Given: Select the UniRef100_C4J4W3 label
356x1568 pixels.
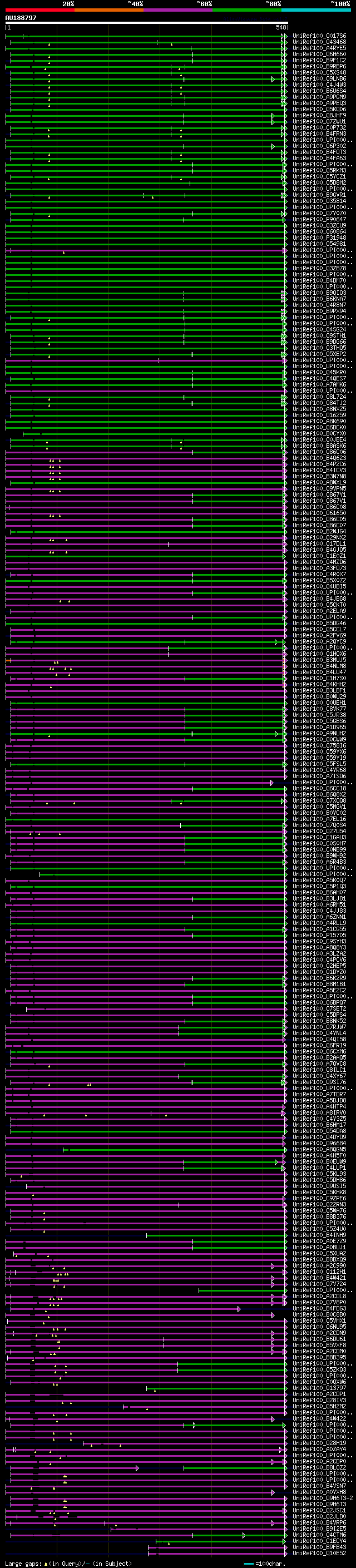Looking at the screenshot, I should [319, 85].
